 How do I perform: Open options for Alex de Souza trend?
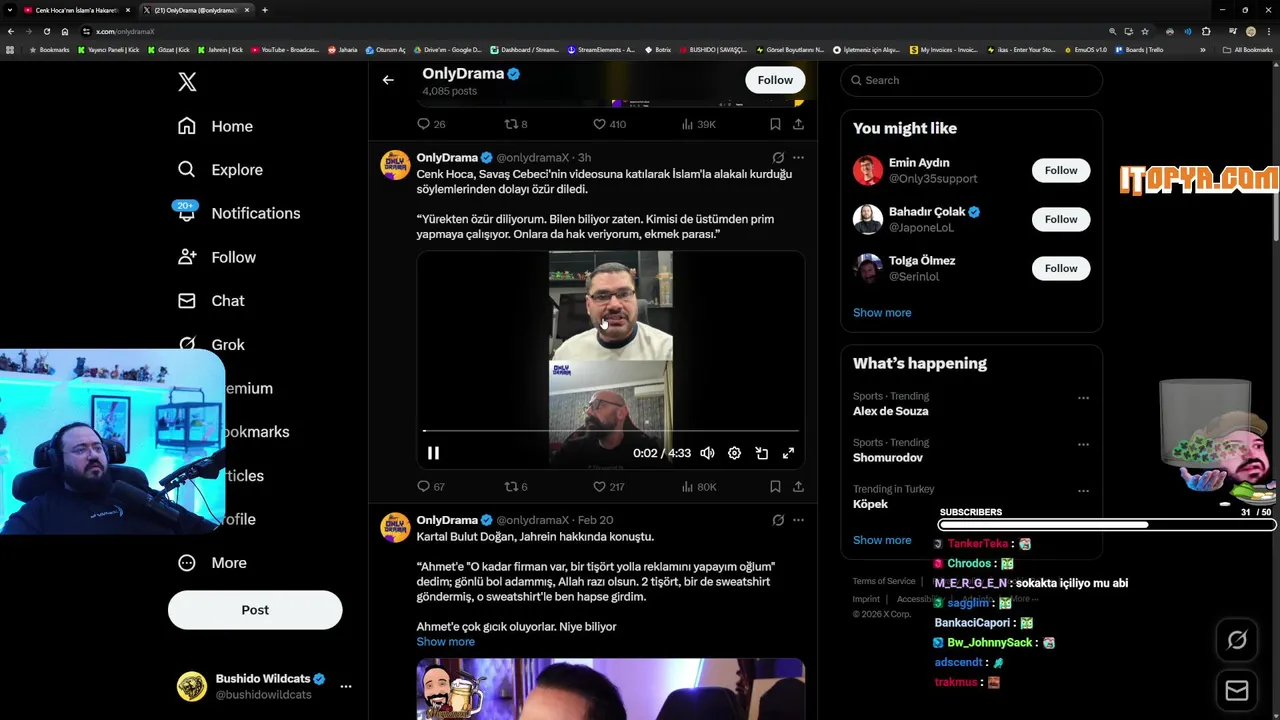pyautogui.click(x=1083, y=398)
